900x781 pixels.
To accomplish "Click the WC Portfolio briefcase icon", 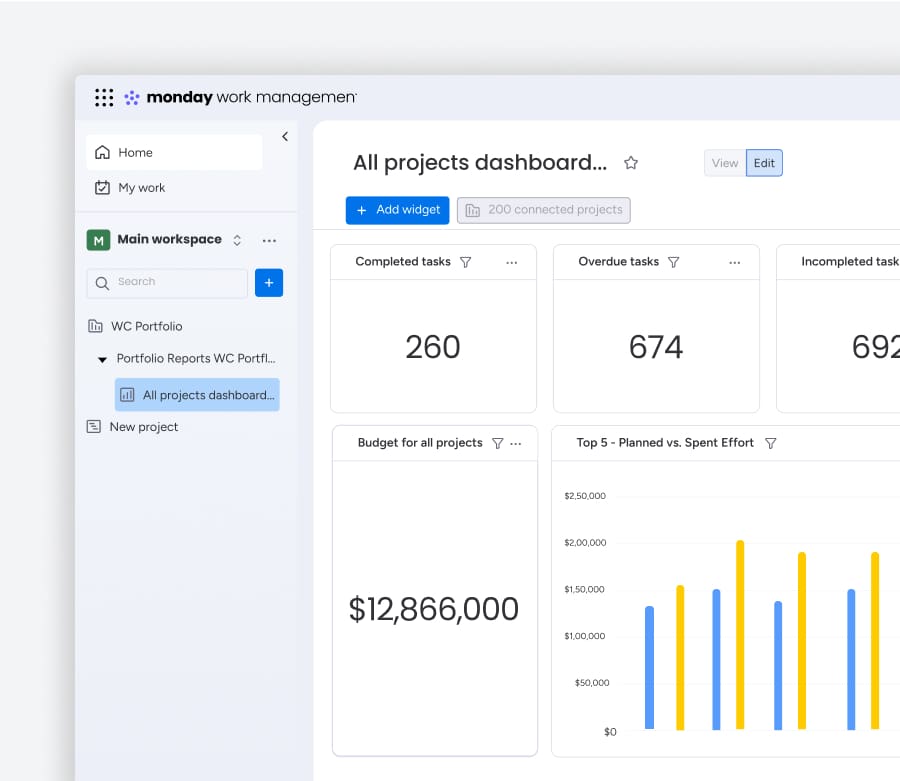I will pos(94,326).
